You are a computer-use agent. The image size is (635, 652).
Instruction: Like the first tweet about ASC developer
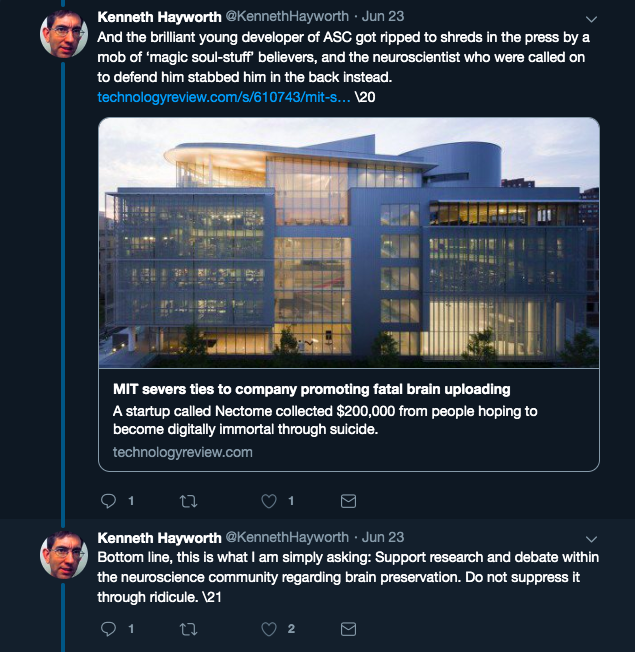269,501
